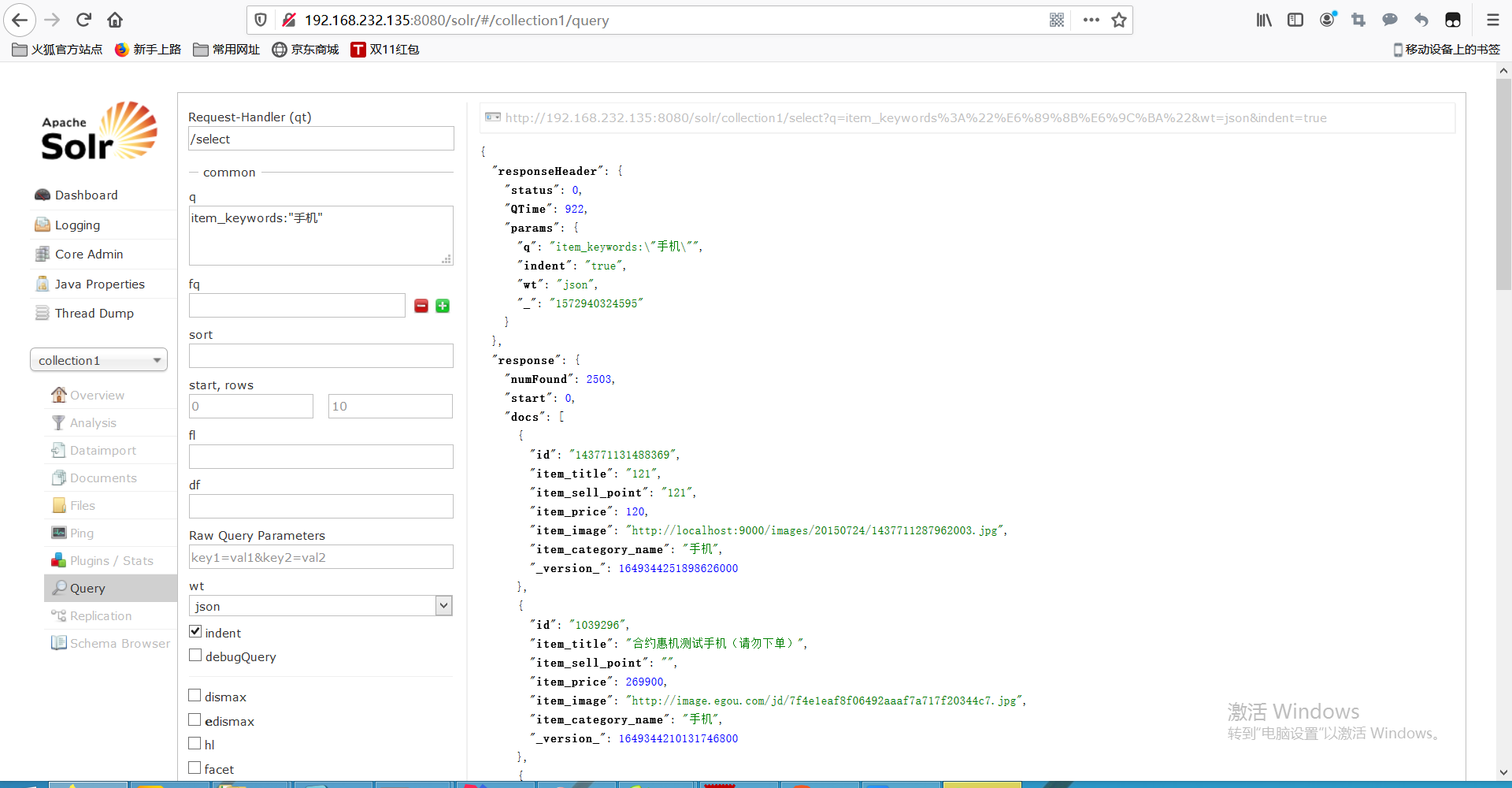Go back to previous page

tap(20, 20)
